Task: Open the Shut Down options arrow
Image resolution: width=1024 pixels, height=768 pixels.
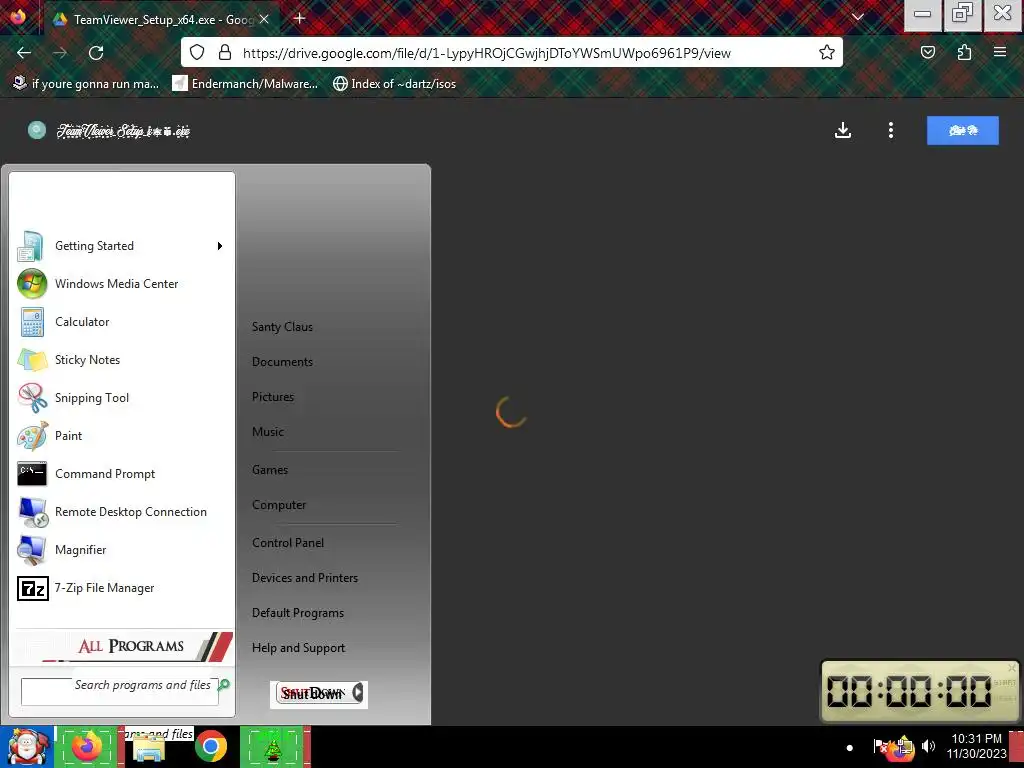Action: [359, 693]
